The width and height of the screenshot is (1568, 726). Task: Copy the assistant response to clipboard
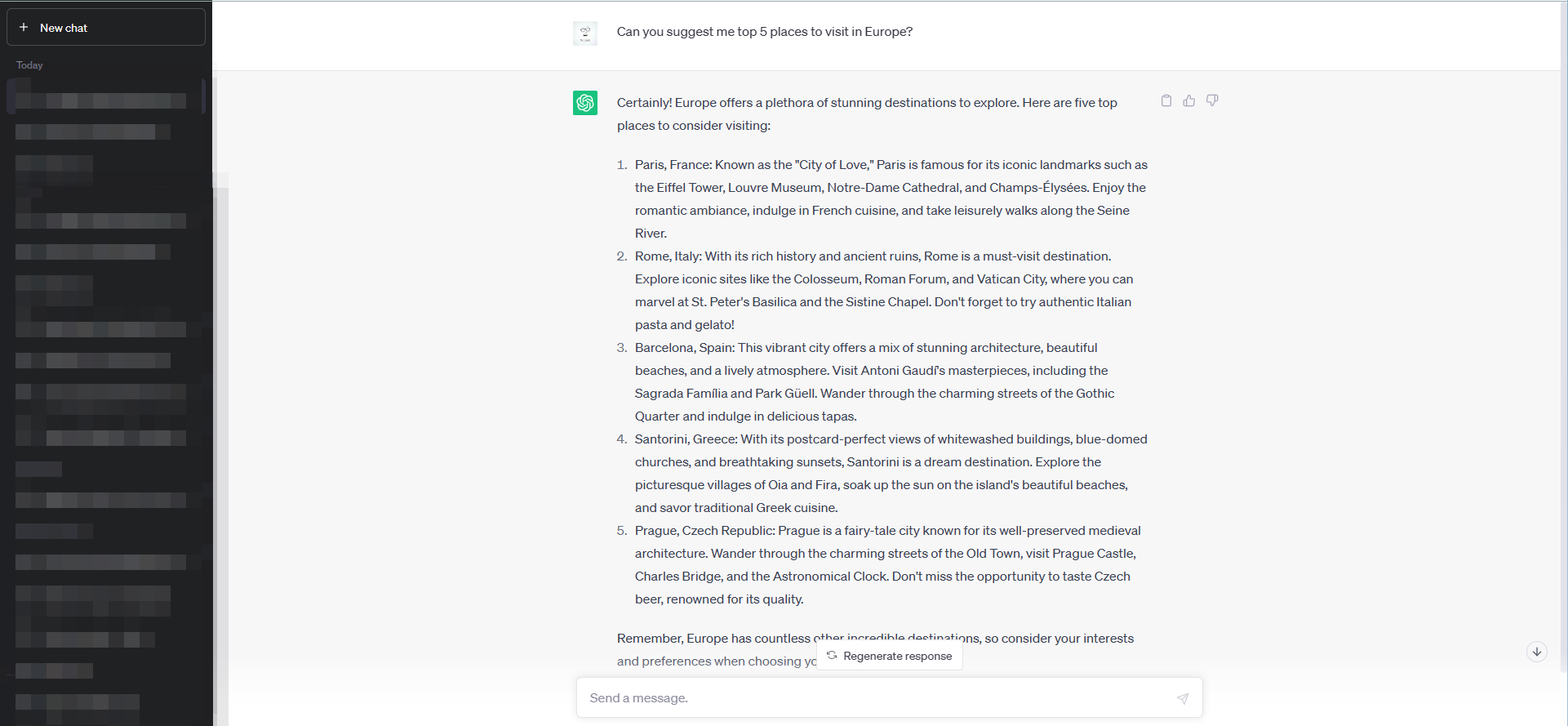(1166, 100)
